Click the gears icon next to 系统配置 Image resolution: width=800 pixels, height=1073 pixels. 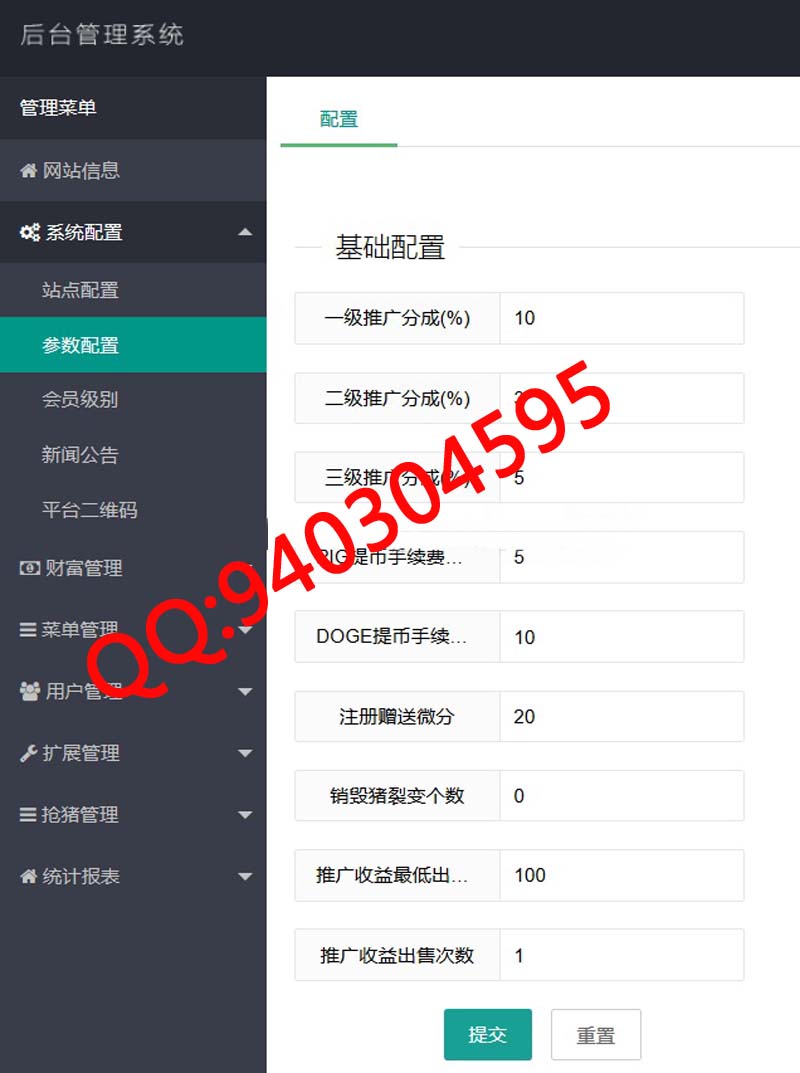pyautogui.click(x=29, y=233)
